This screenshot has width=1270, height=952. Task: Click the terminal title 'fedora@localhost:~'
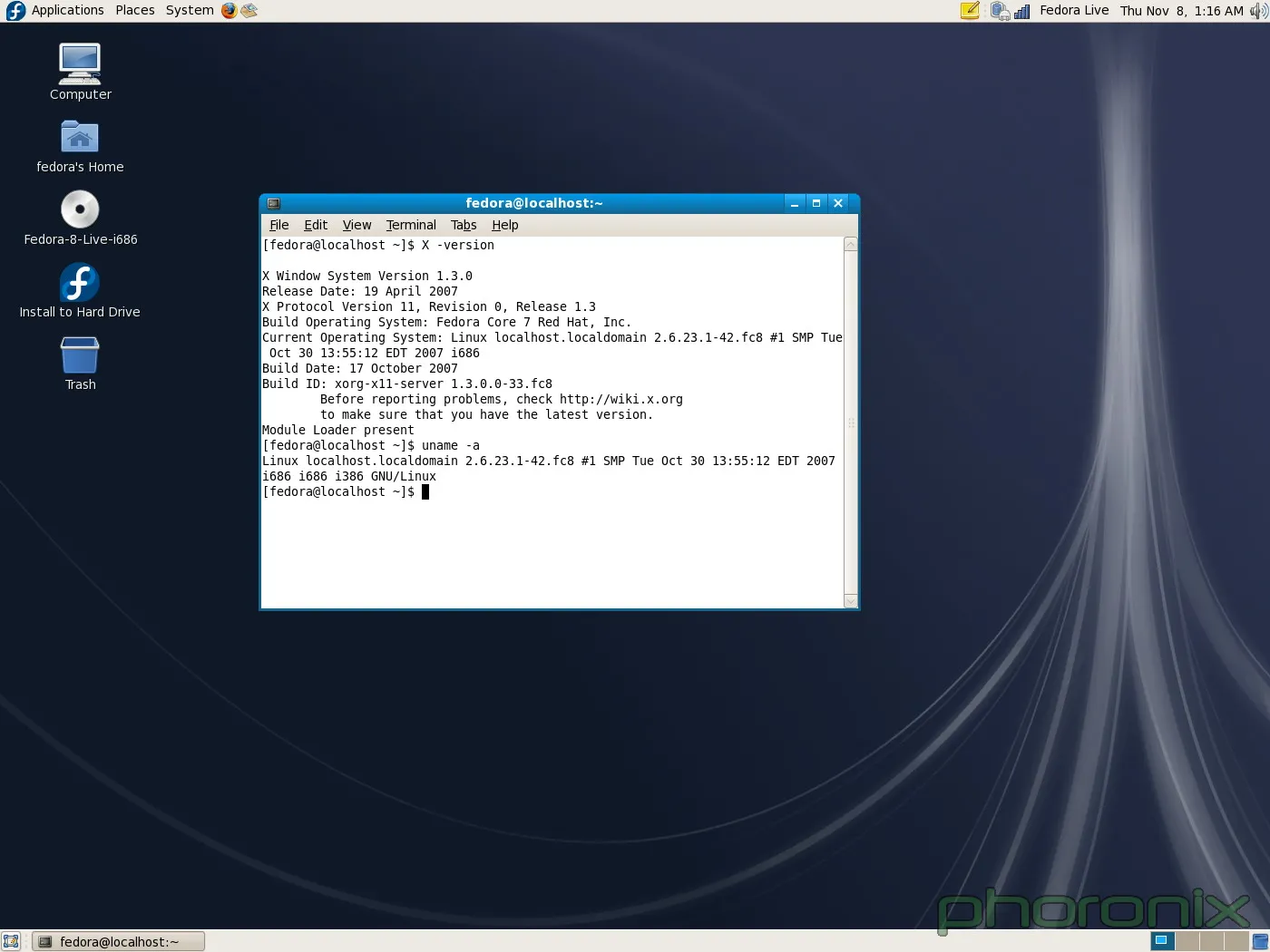pyautogui.click(x=534, y=203)
